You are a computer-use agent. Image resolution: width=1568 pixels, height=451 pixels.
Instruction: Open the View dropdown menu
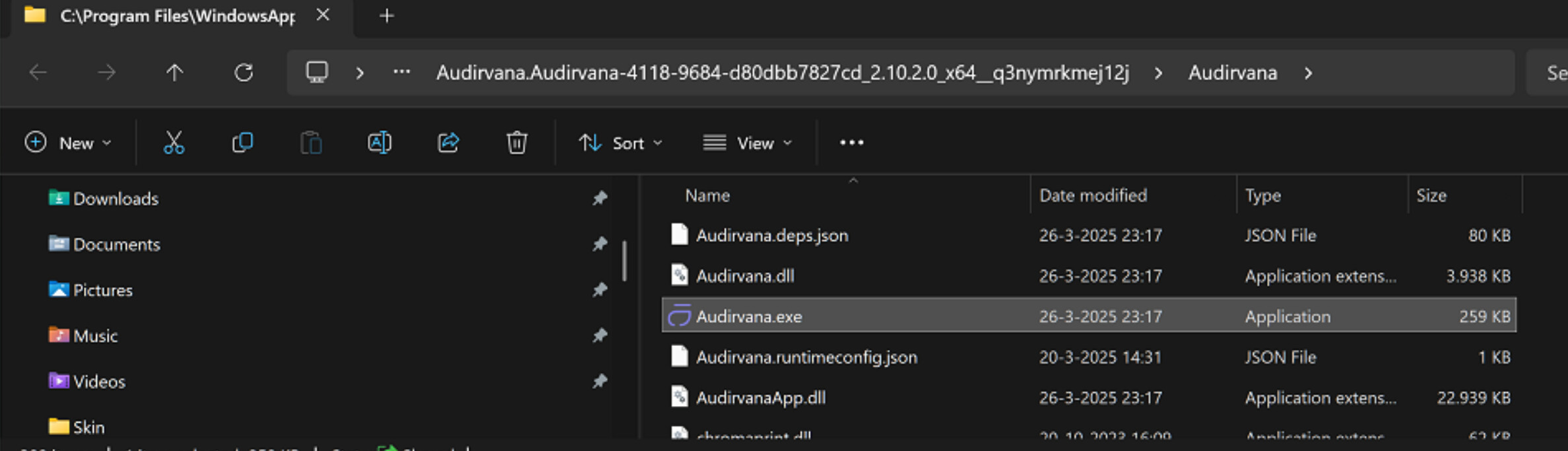coord(748,143)
